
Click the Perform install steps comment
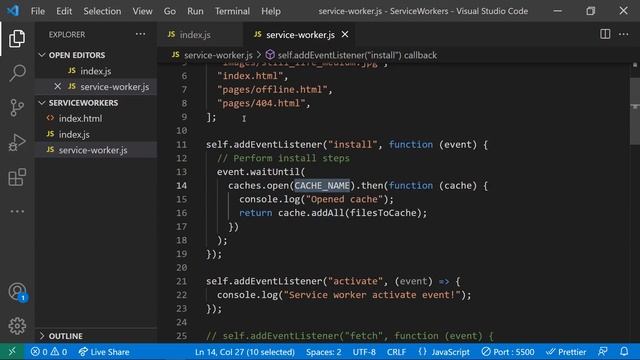coord(283,158)
